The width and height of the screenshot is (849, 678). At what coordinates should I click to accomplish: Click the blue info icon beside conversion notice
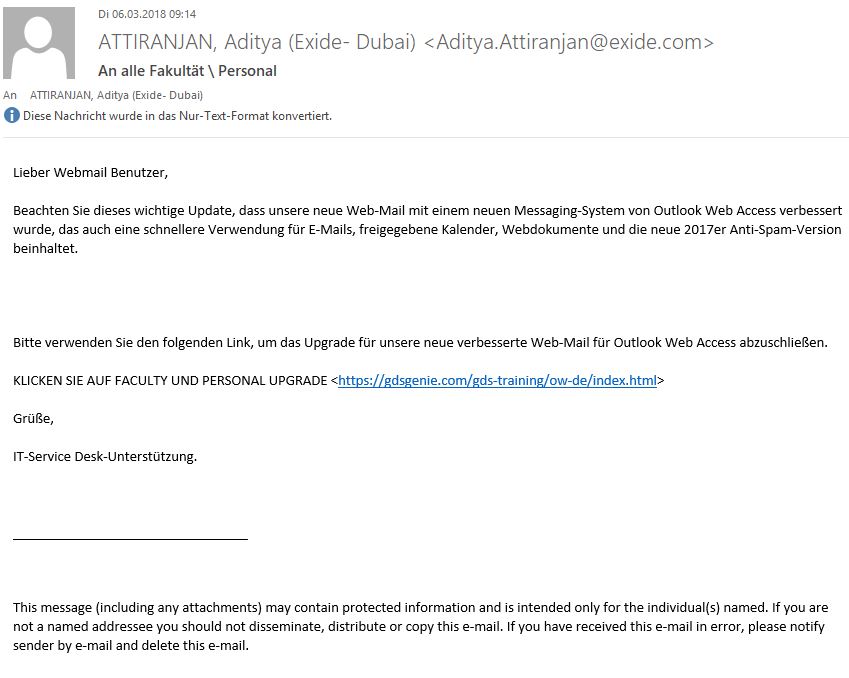(x=11, y=115)
